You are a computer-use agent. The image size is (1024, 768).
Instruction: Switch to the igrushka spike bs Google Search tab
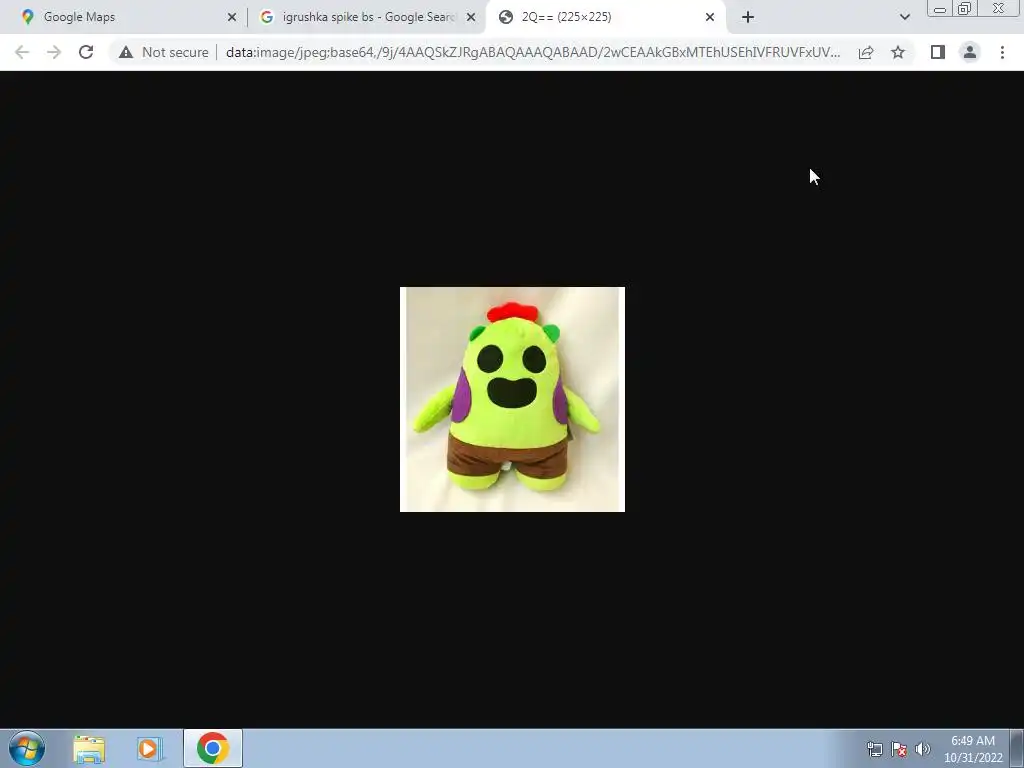click(x=366, y=17)
